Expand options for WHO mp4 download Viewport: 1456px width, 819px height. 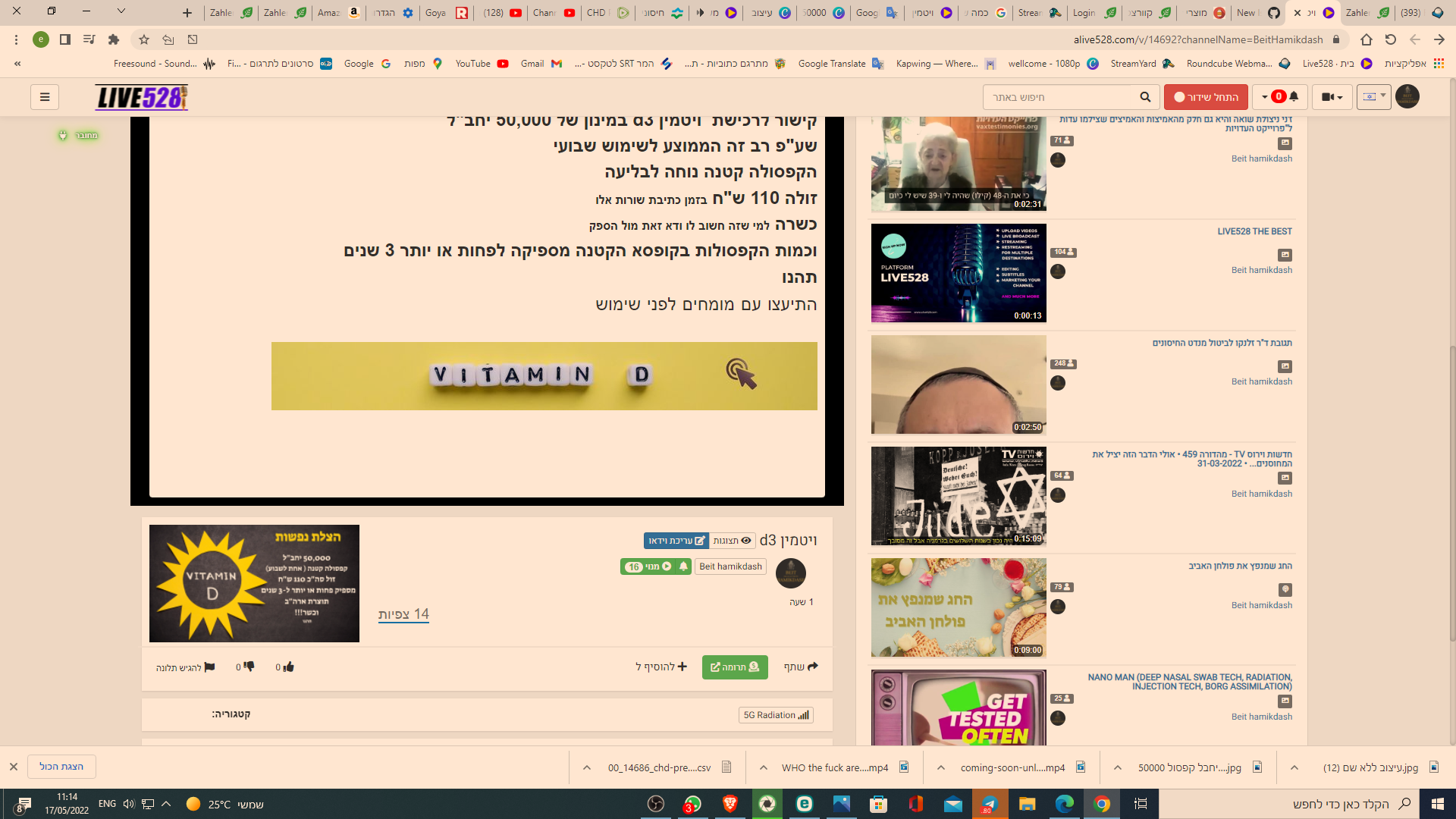[764, 767]
